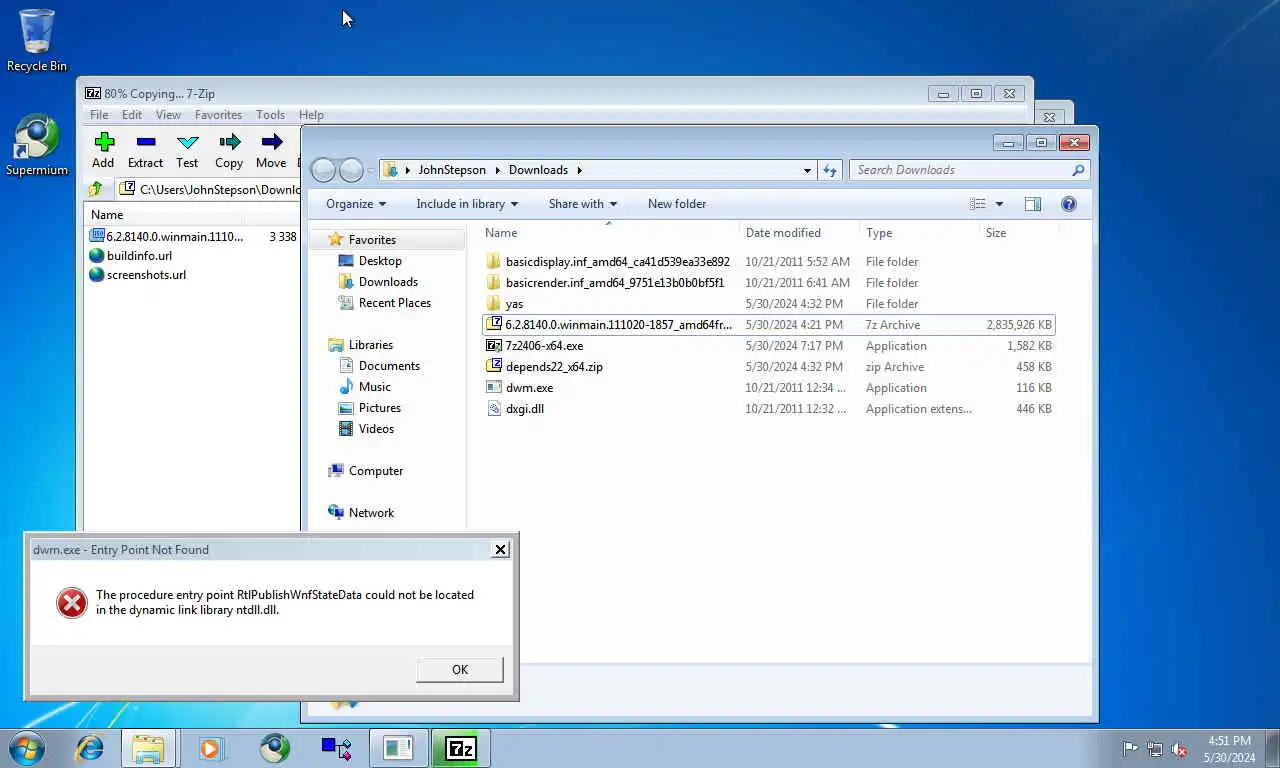
Task: Select the basicrender.inf_amd64 folder
Action: 614,283
